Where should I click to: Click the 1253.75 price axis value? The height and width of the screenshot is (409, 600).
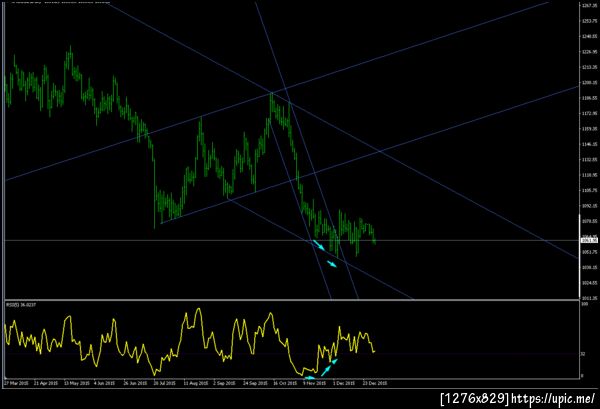pyautogui.click(x=590, y=21)
